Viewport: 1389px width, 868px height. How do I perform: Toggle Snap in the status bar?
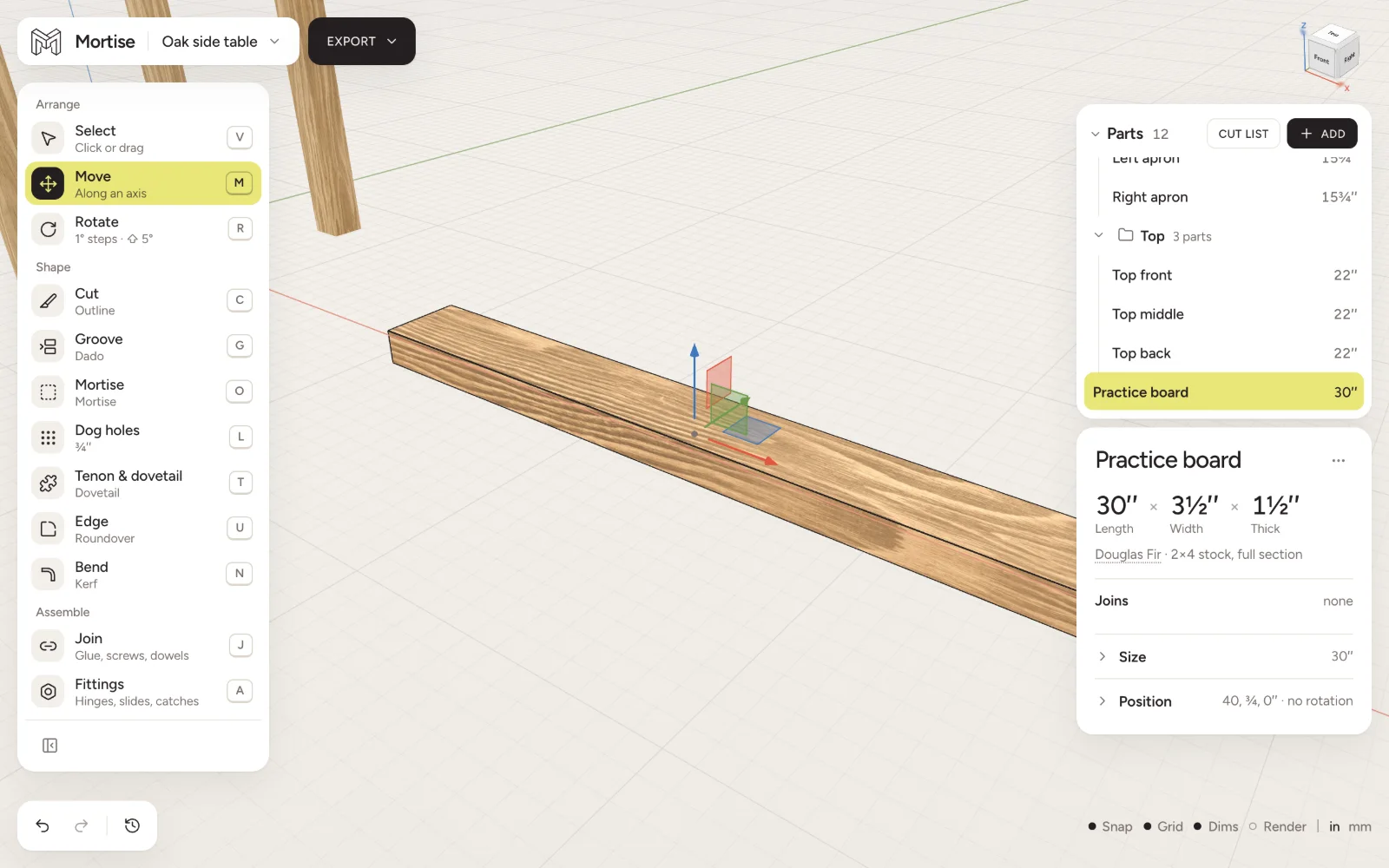click(1110, 826)
